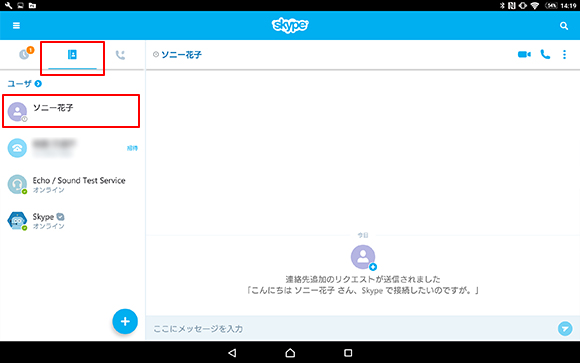Viewport: 580px width, 363px height.
Task: Tap the phone contact avatar icon
Action: pos(17,148)
